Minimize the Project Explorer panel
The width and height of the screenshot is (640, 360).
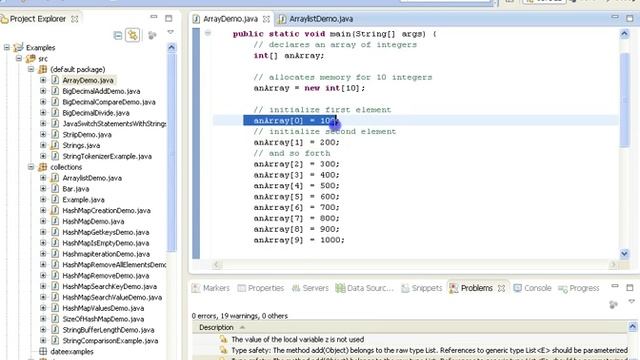(153, 17)
